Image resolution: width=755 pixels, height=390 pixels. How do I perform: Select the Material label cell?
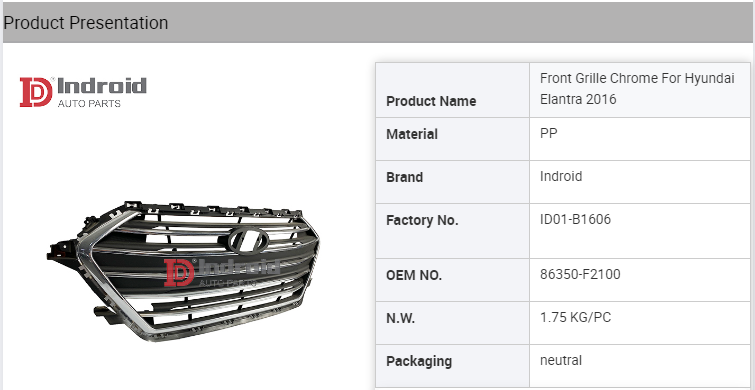tap(452, 139)
